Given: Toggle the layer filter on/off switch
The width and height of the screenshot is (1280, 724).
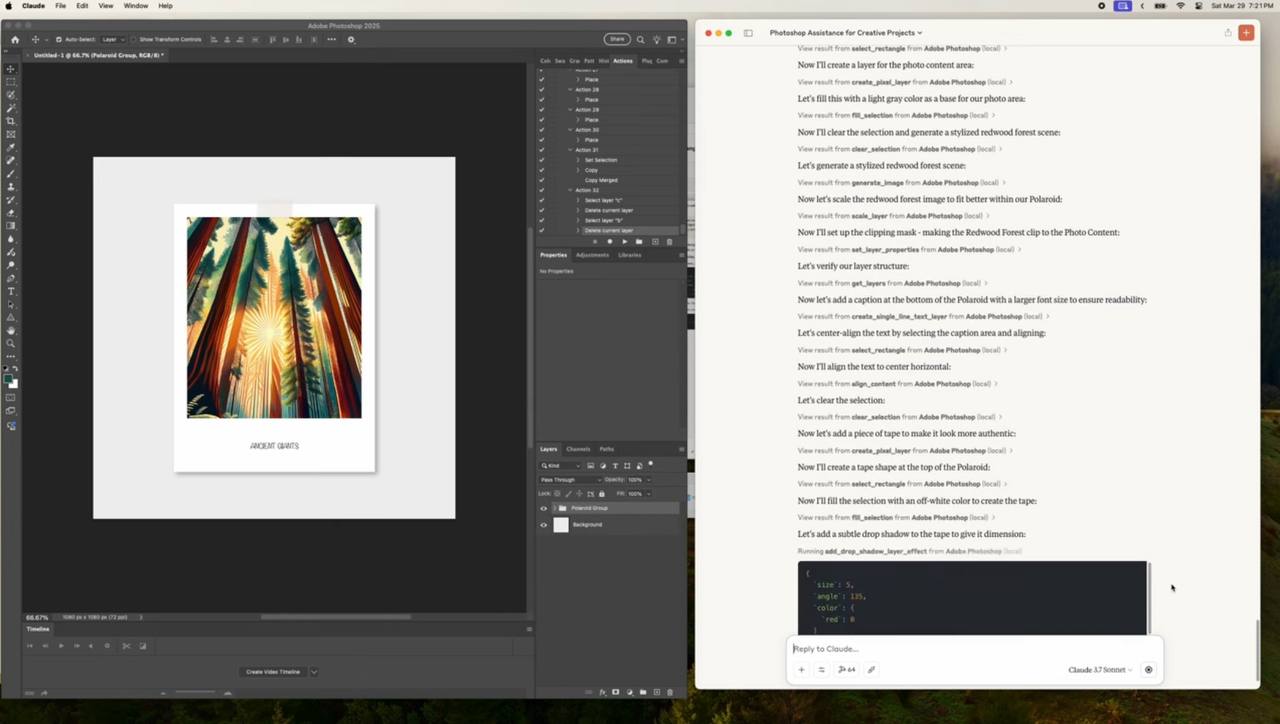Looking at the screenshot, I should pos(650,464).
